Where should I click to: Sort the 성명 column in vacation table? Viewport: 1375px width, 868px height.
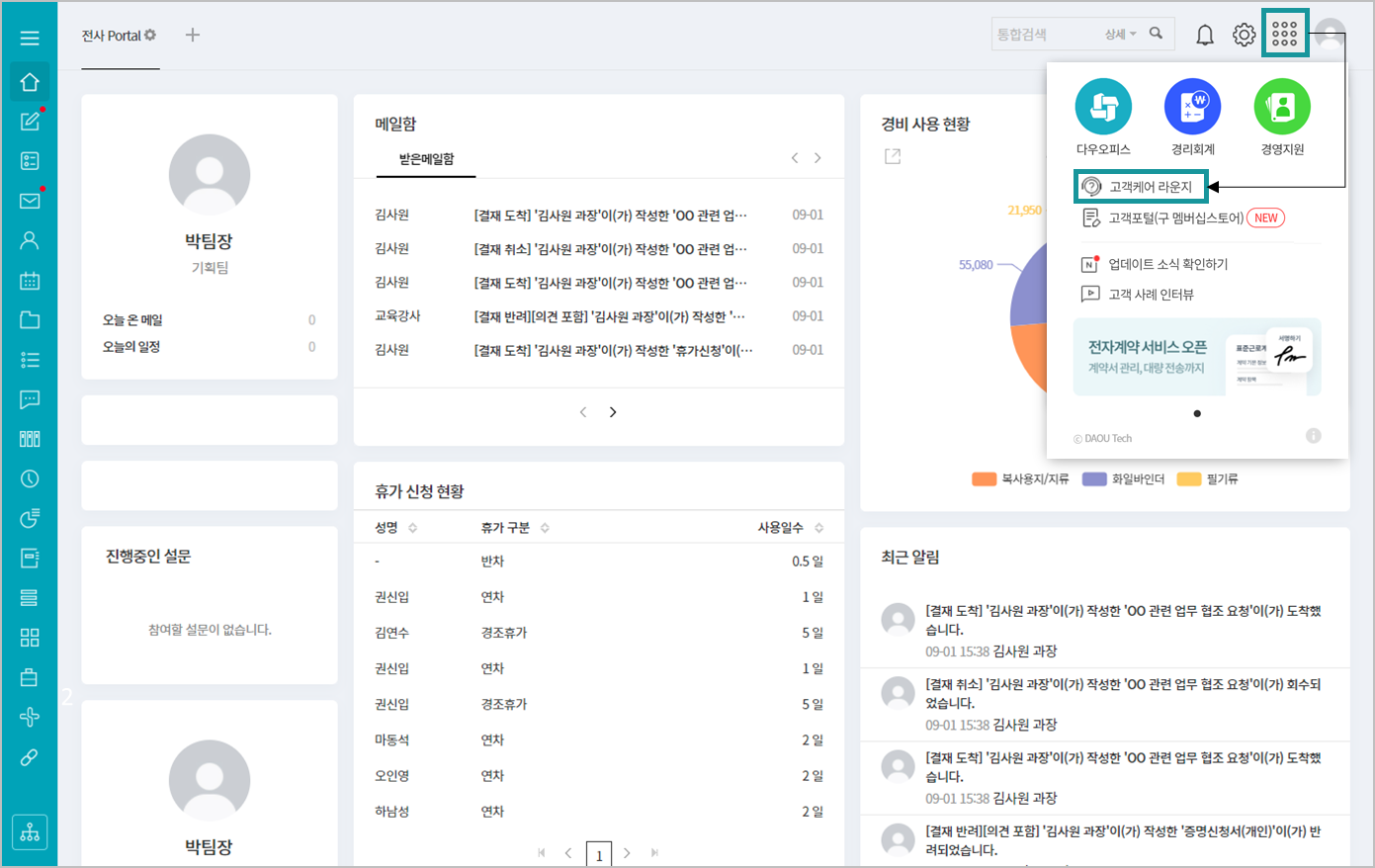point(412,528)
